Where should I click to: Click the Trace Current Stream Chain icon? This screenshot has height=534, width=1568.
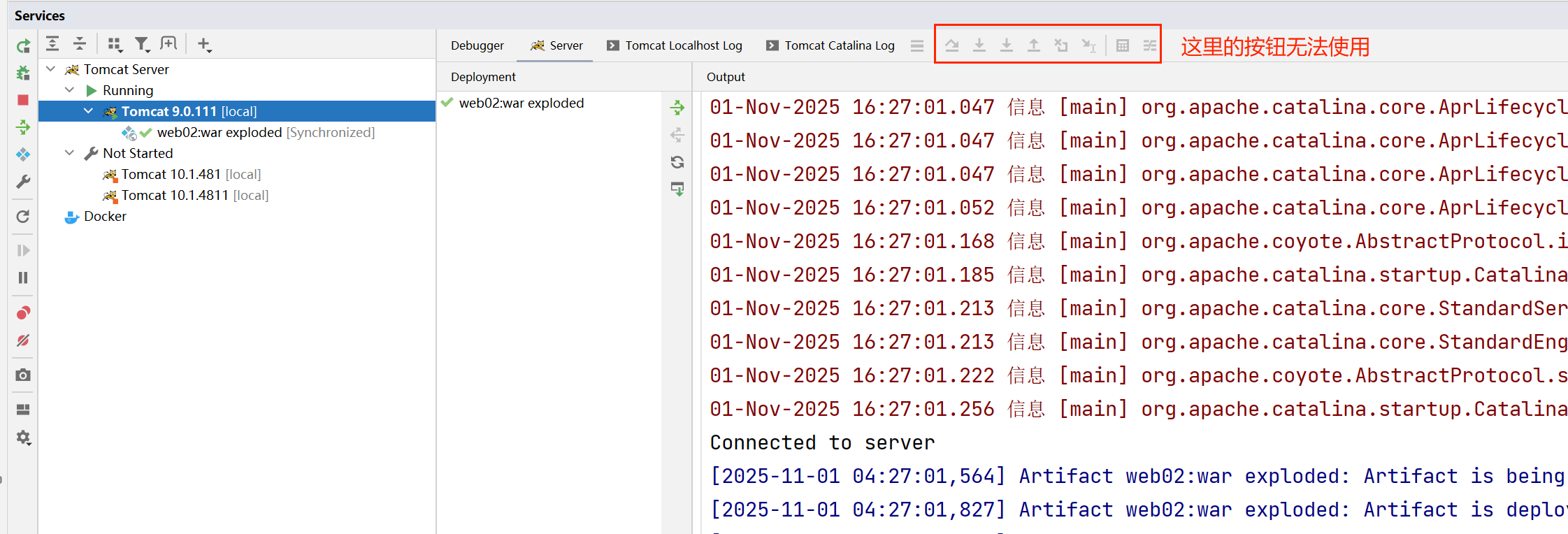point(1150,46)
